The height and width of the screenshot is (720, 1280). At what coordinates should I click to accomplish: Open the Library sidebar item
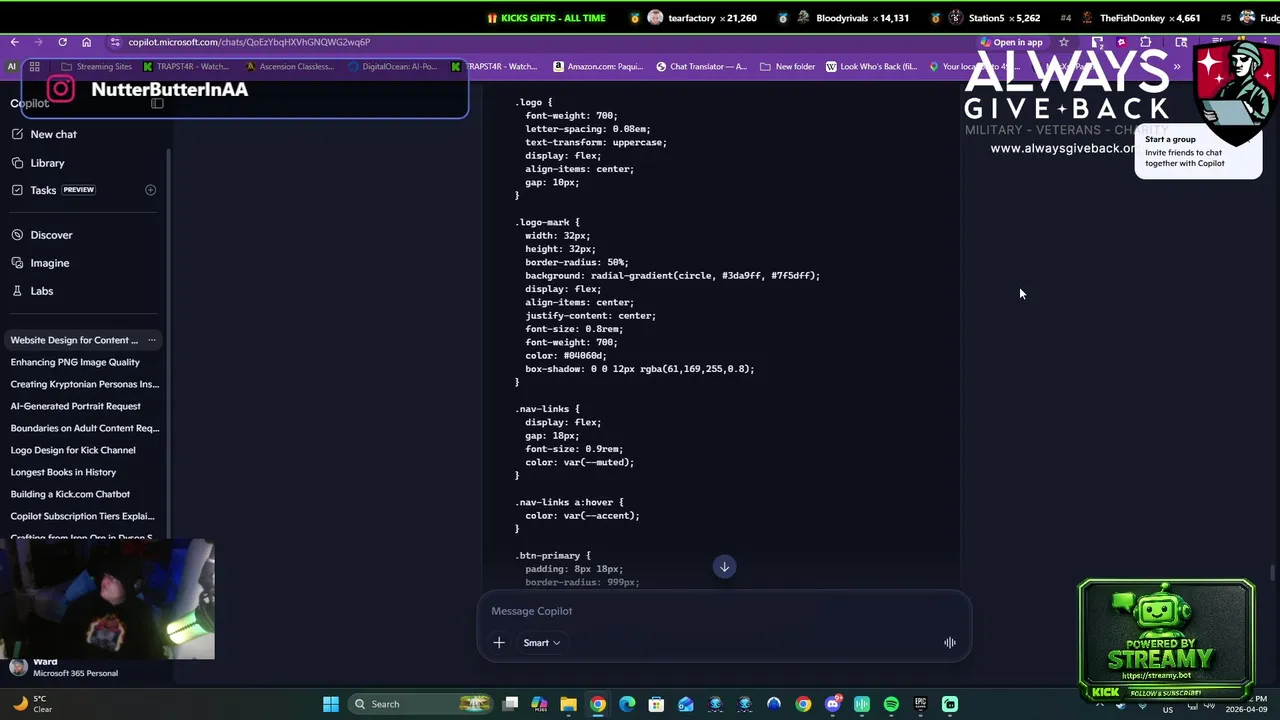pyautogui.click(x=47, y=163)
